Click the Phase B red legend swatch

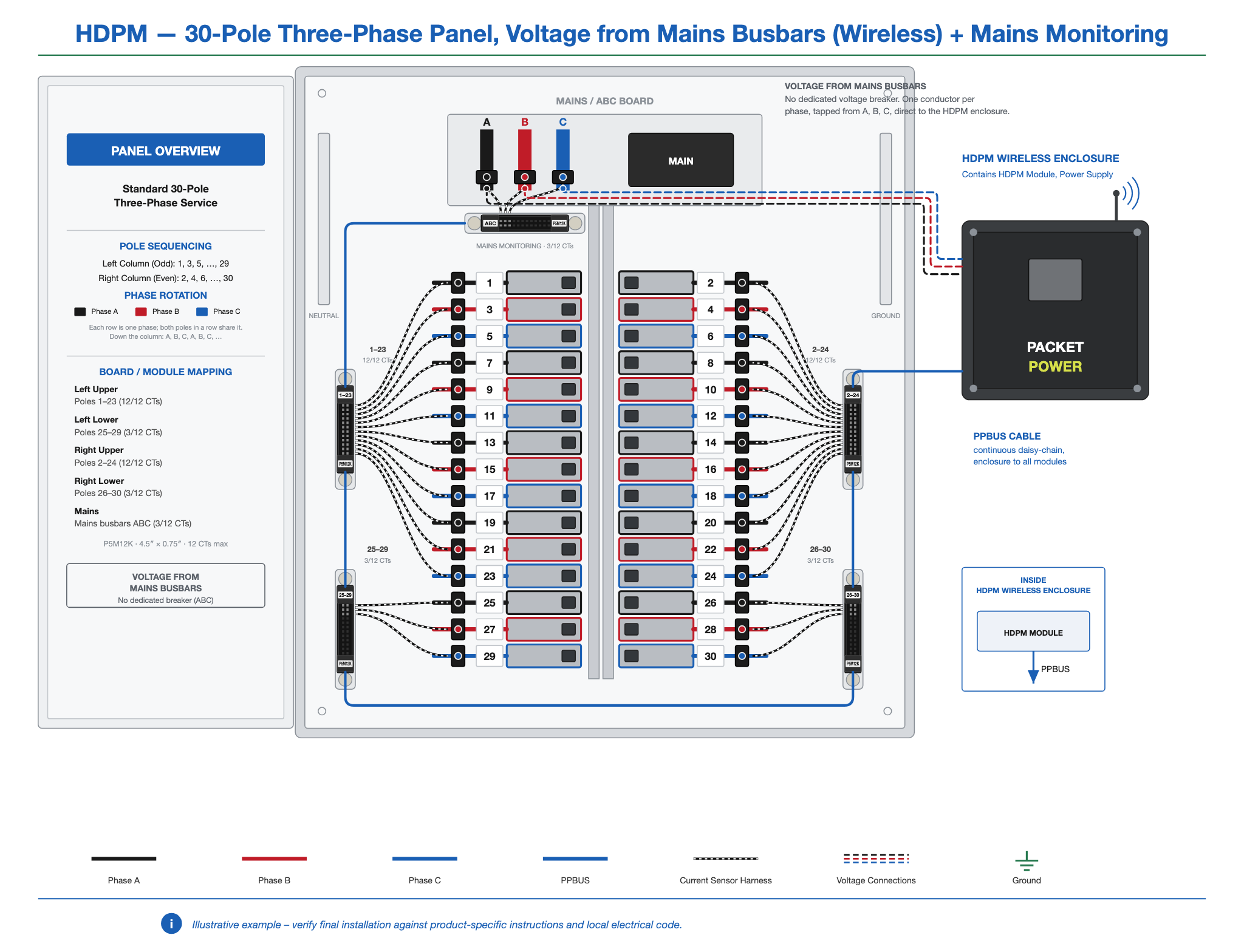141,311
